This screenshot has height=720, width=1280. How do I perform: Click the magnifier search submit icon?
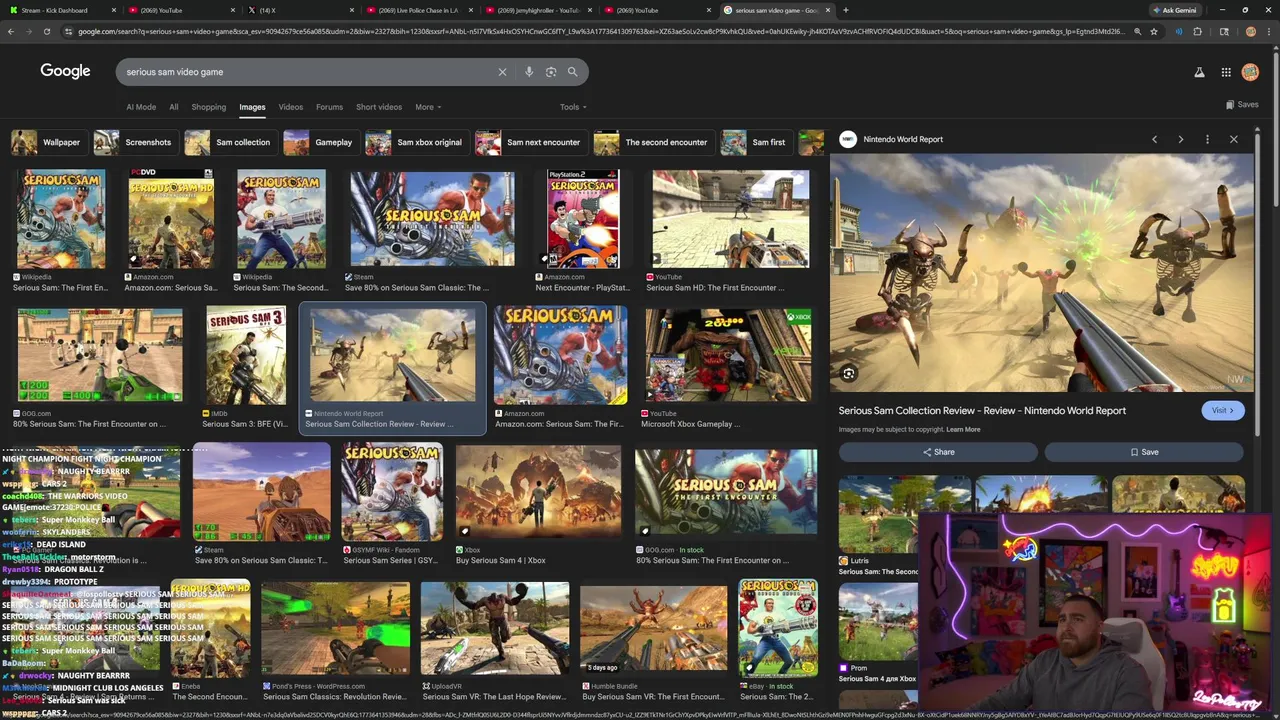(573, 72)
